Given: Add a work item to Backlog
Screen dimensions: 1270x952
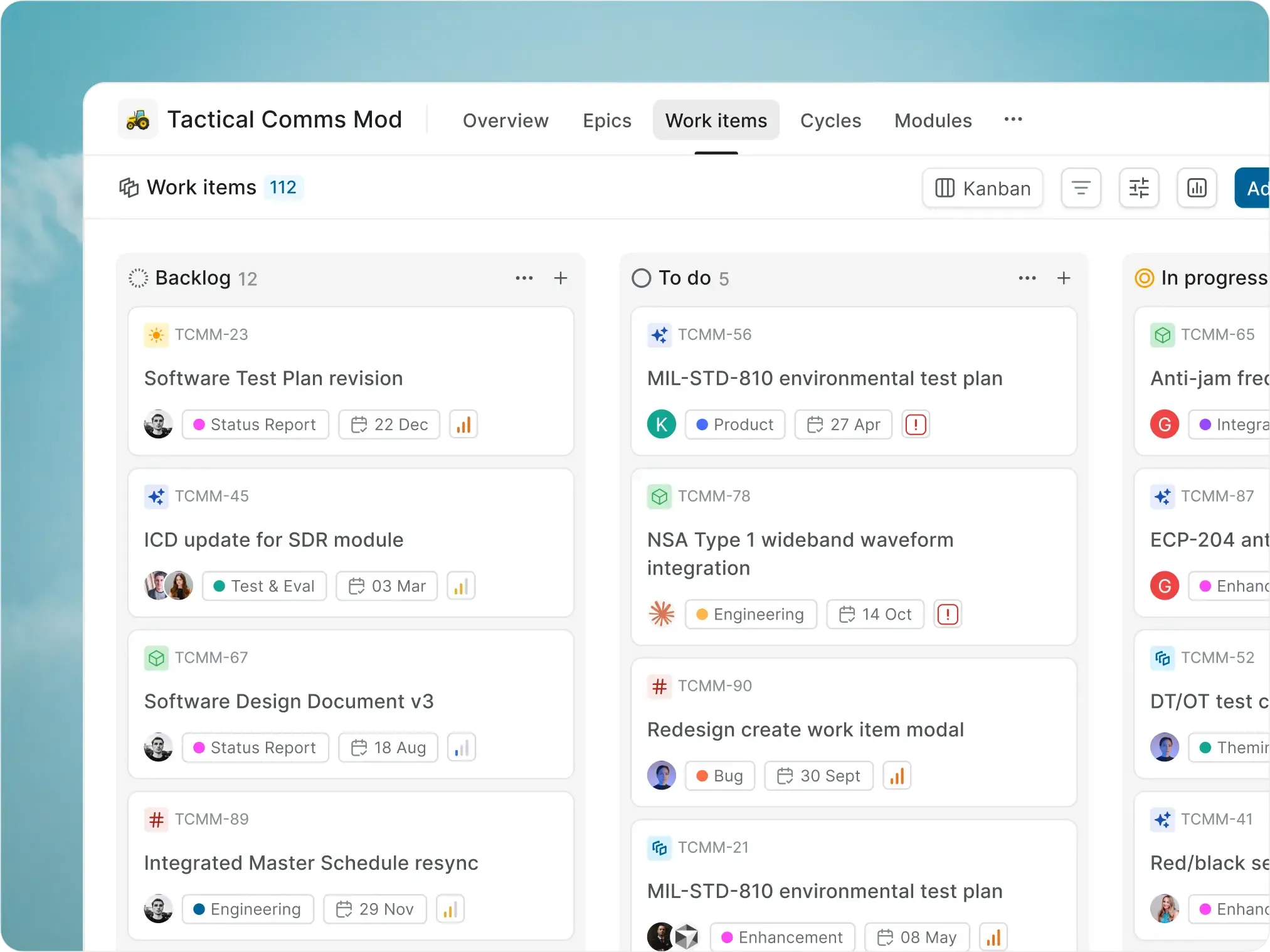Looking at the screenshot, I should coord(561,278).
